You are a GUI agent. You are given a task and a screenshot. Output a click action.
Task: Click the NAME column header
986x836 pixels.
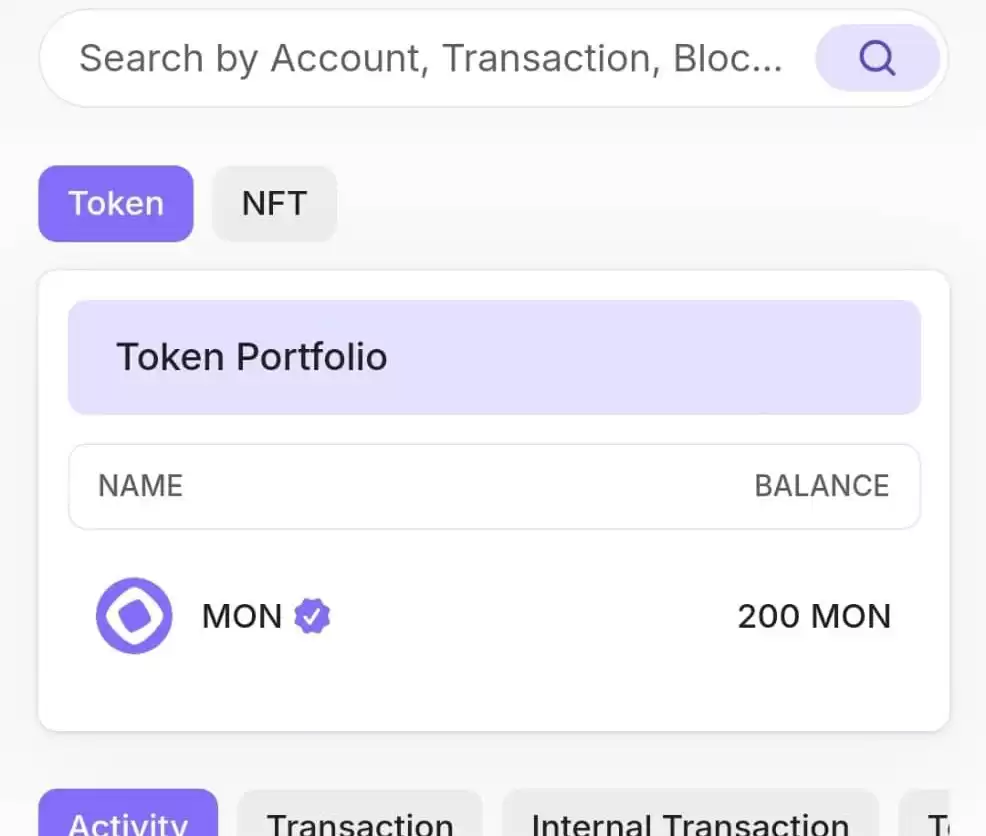point(140,486)
